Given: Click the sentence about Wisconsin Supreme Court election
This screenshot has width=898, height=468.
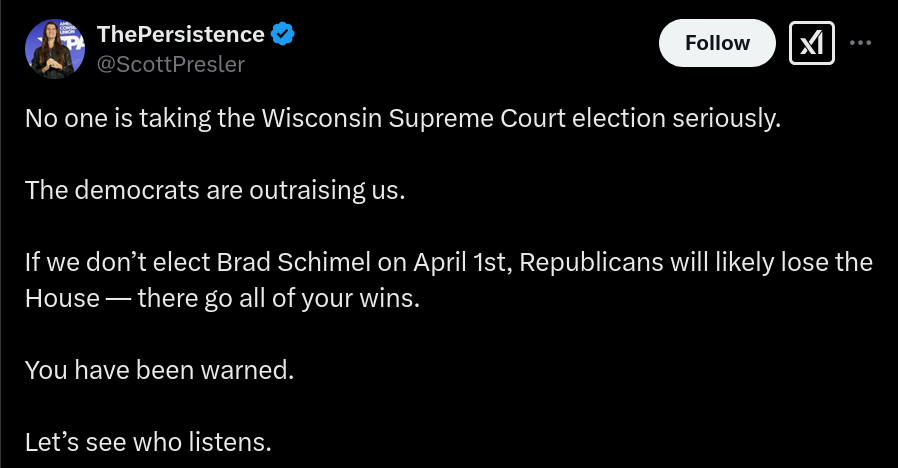Looking at the screenshot, I should pos(403,119).
